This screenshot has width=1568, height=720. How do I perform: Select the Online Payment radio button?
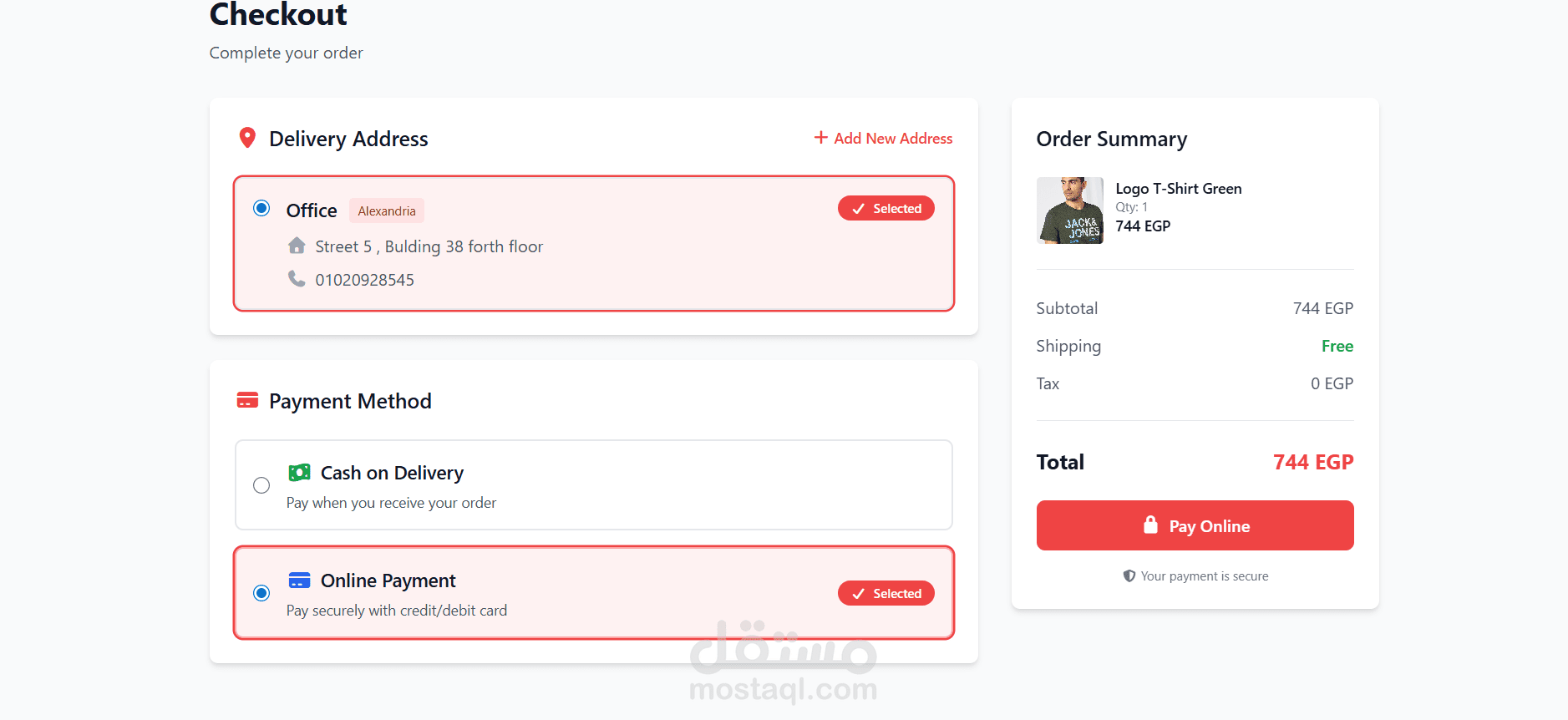261,593
